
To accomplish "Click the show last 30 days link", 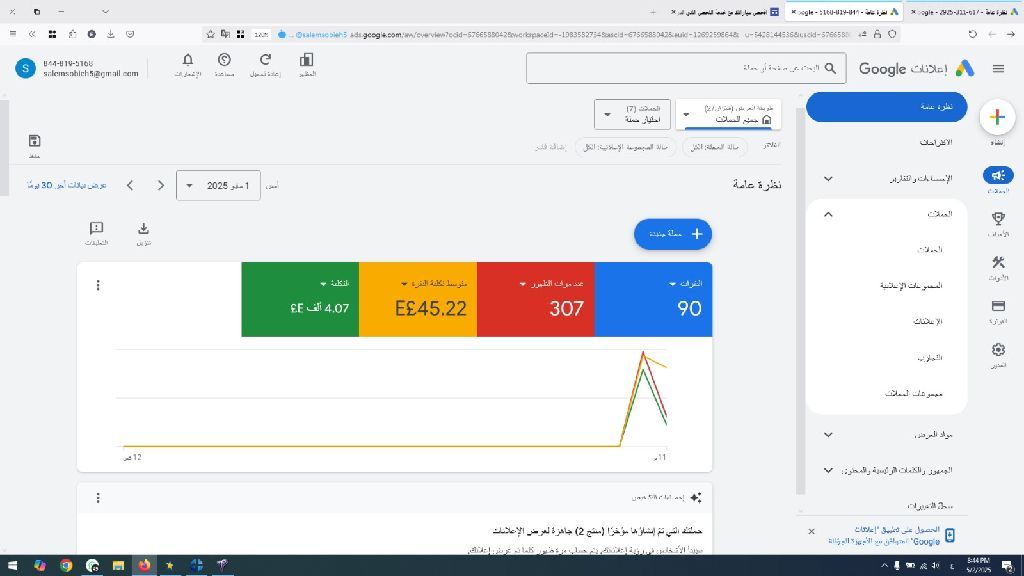I will pyautogui.click(x=67, y=185).
